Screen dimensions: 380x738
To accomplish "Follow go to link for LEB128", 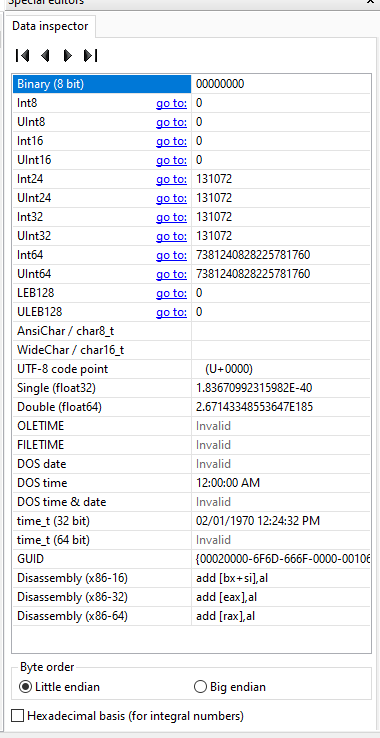I will (171, 293).
